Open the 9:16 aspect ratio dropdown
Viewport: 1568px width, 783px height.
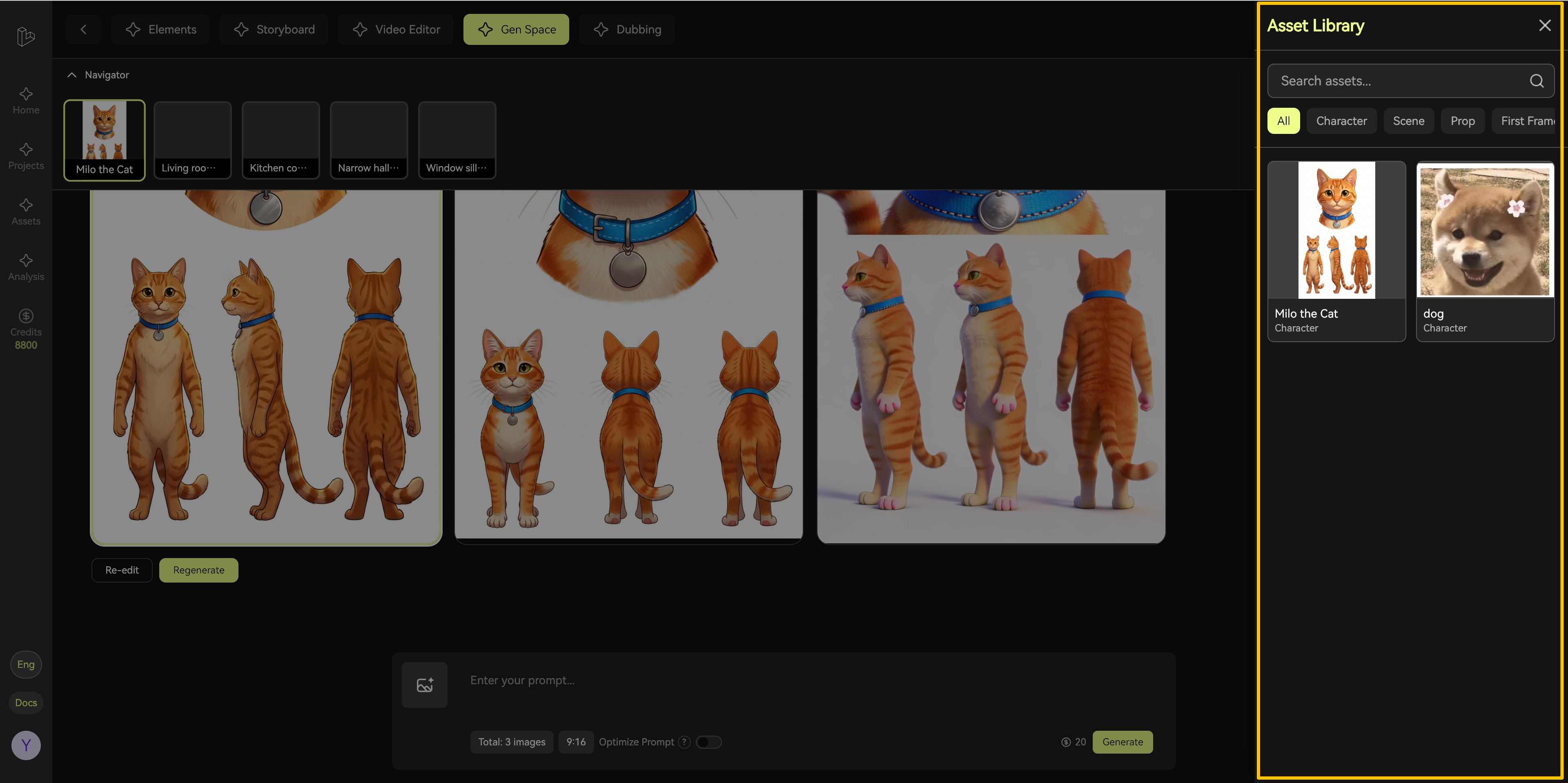(x=575, y=742)
